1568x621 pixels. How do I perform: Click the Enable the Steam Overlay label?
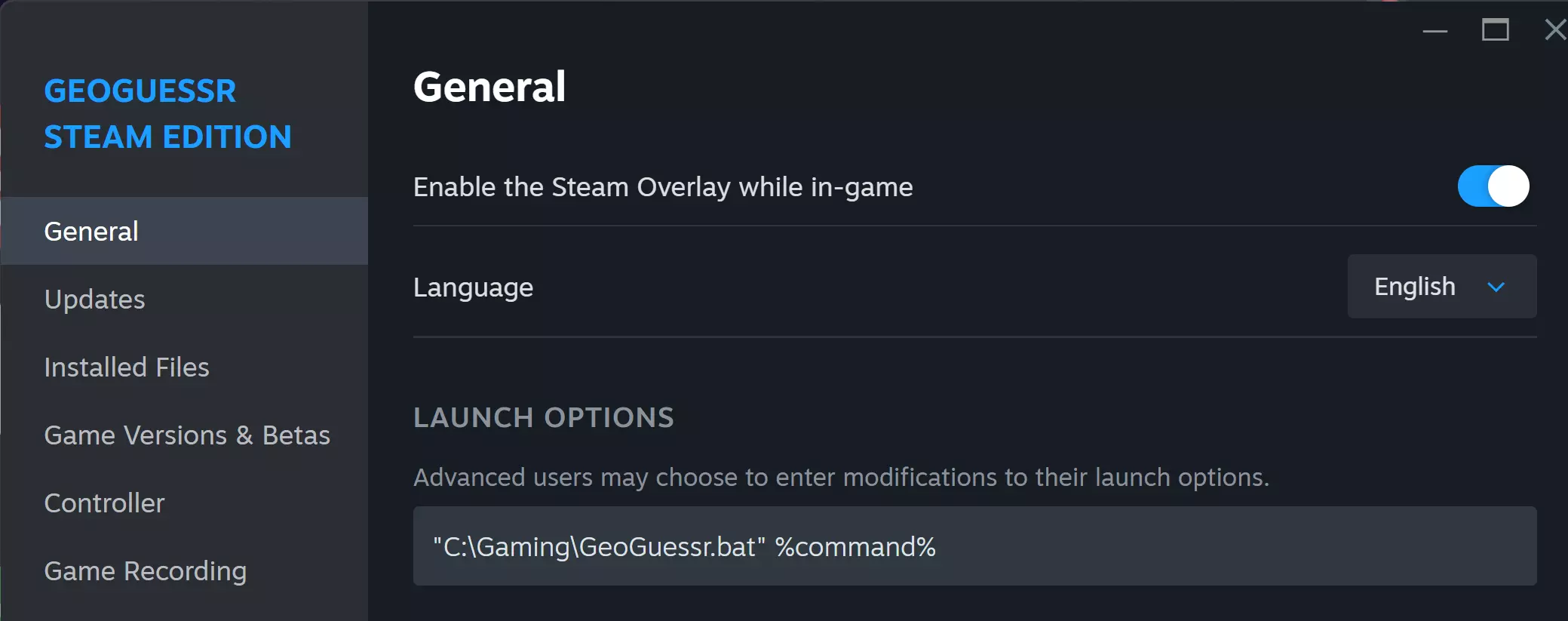663,187
